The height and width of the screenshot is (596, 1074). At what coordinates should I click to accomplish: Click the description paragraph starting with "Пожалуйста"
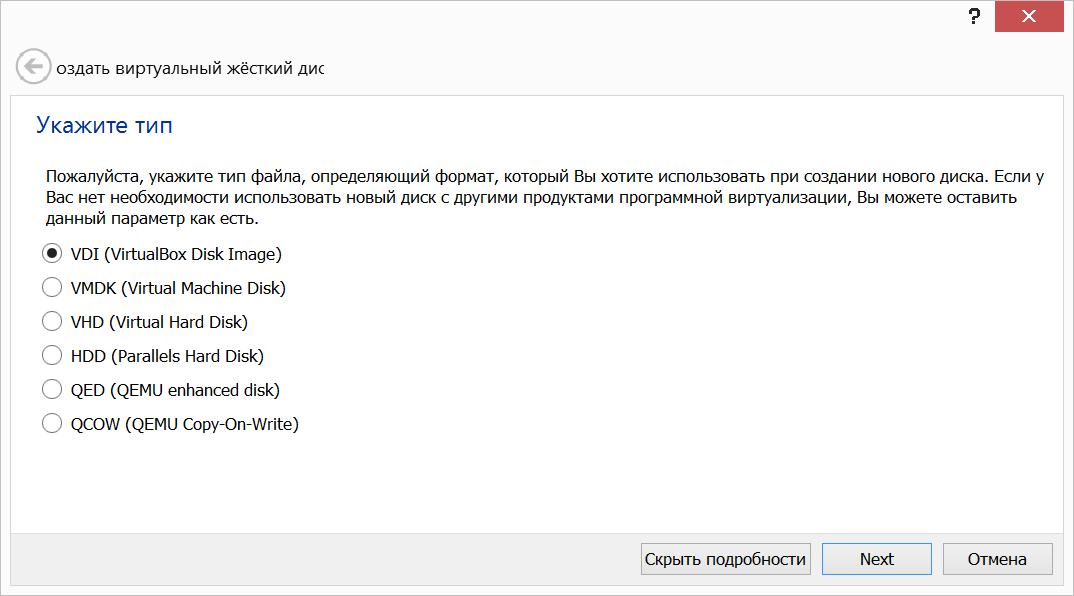coord(545,197)
